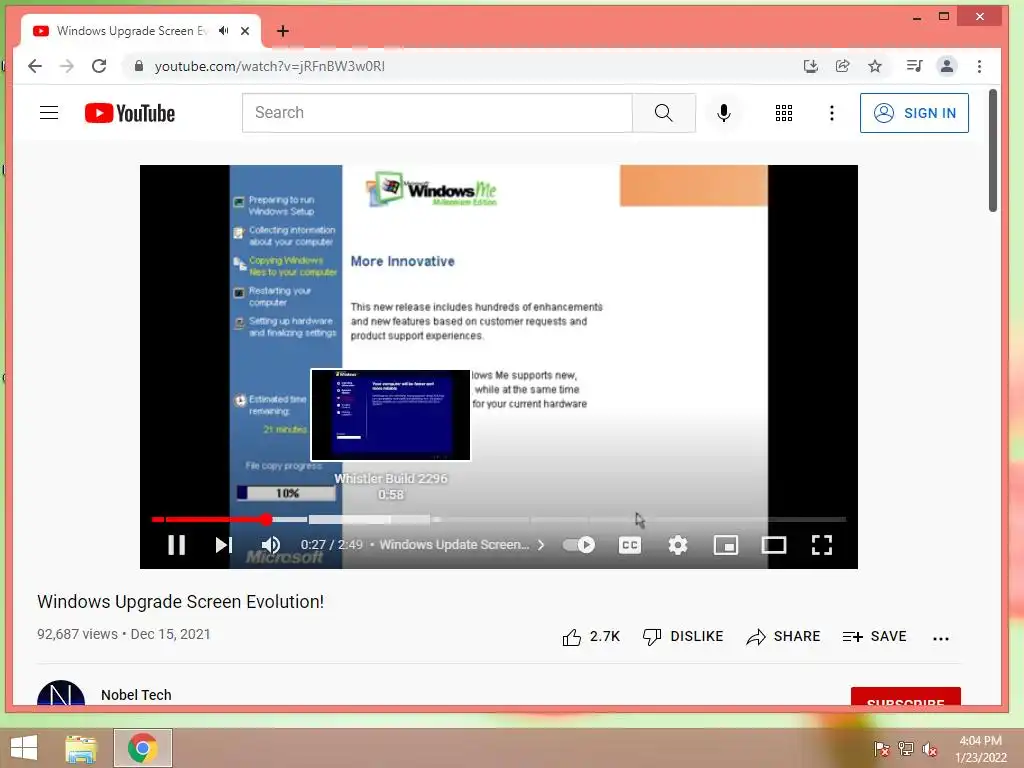Image resolution: width=1024 pixels, height=768 pixels.
Task: Open player settings gear
Action: [678, 545]
